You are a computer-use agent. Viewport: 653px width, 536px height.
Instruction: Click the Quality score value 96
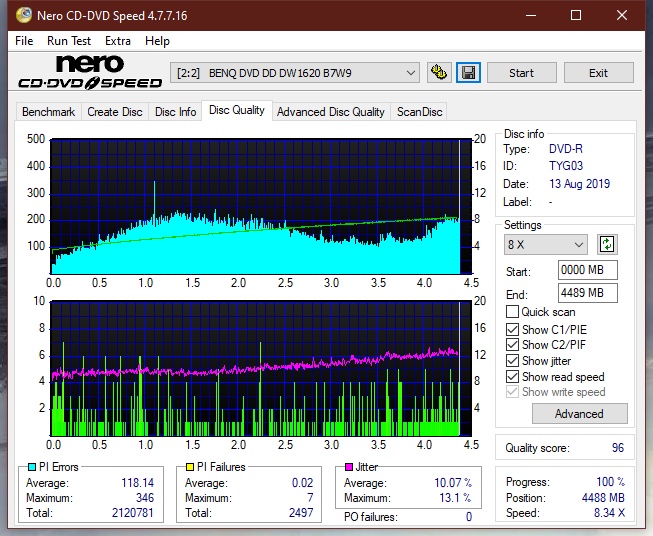618,448
